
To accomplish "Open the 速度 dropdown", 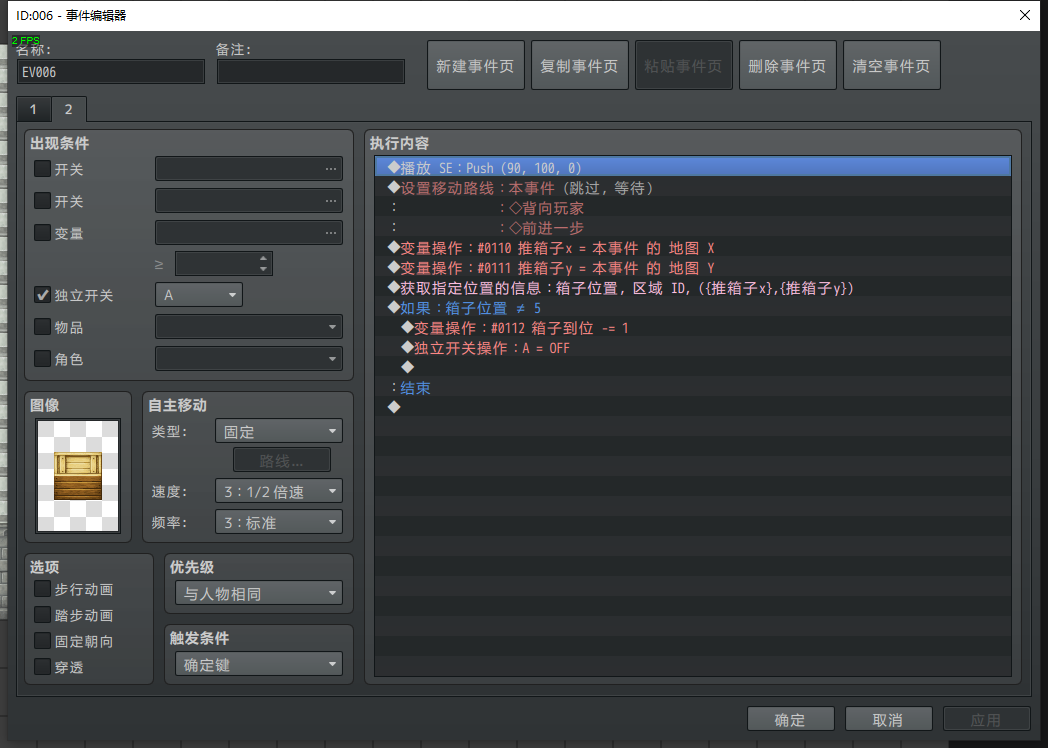I will click(x=279, y=491).
